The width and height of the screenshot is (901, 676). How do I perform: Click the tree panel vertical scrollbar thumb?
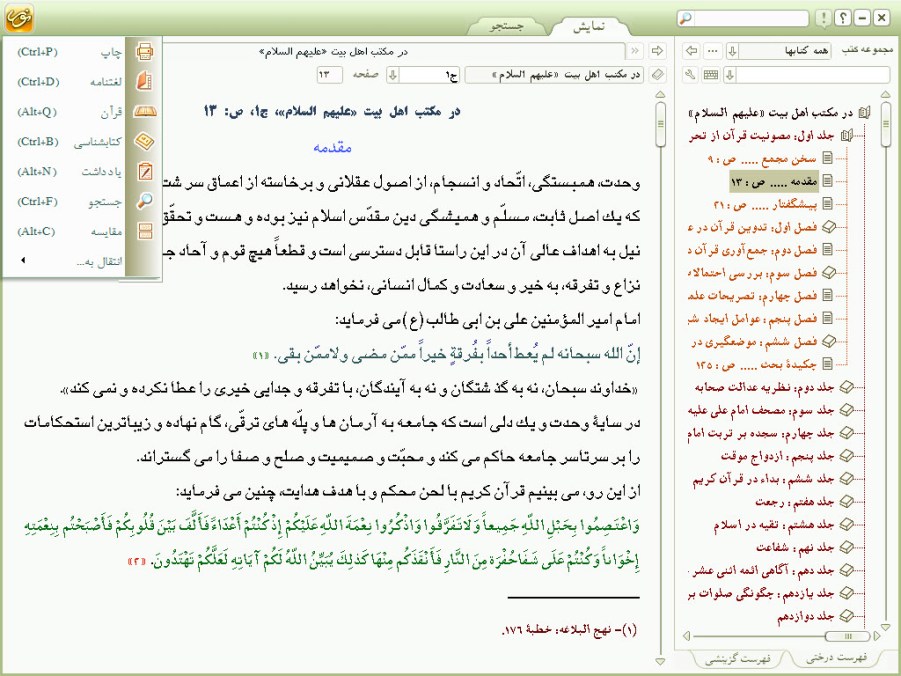coord(885,124)
